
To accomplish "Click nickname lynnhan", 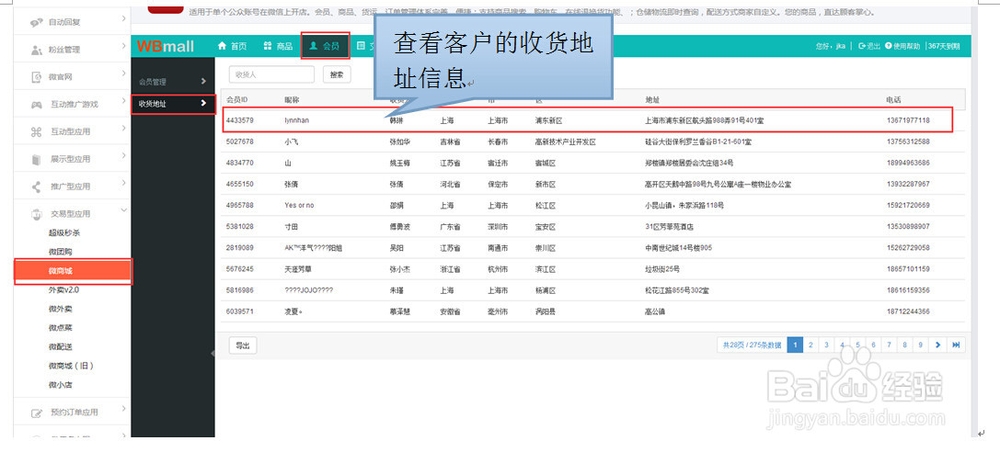I will 297,120.
